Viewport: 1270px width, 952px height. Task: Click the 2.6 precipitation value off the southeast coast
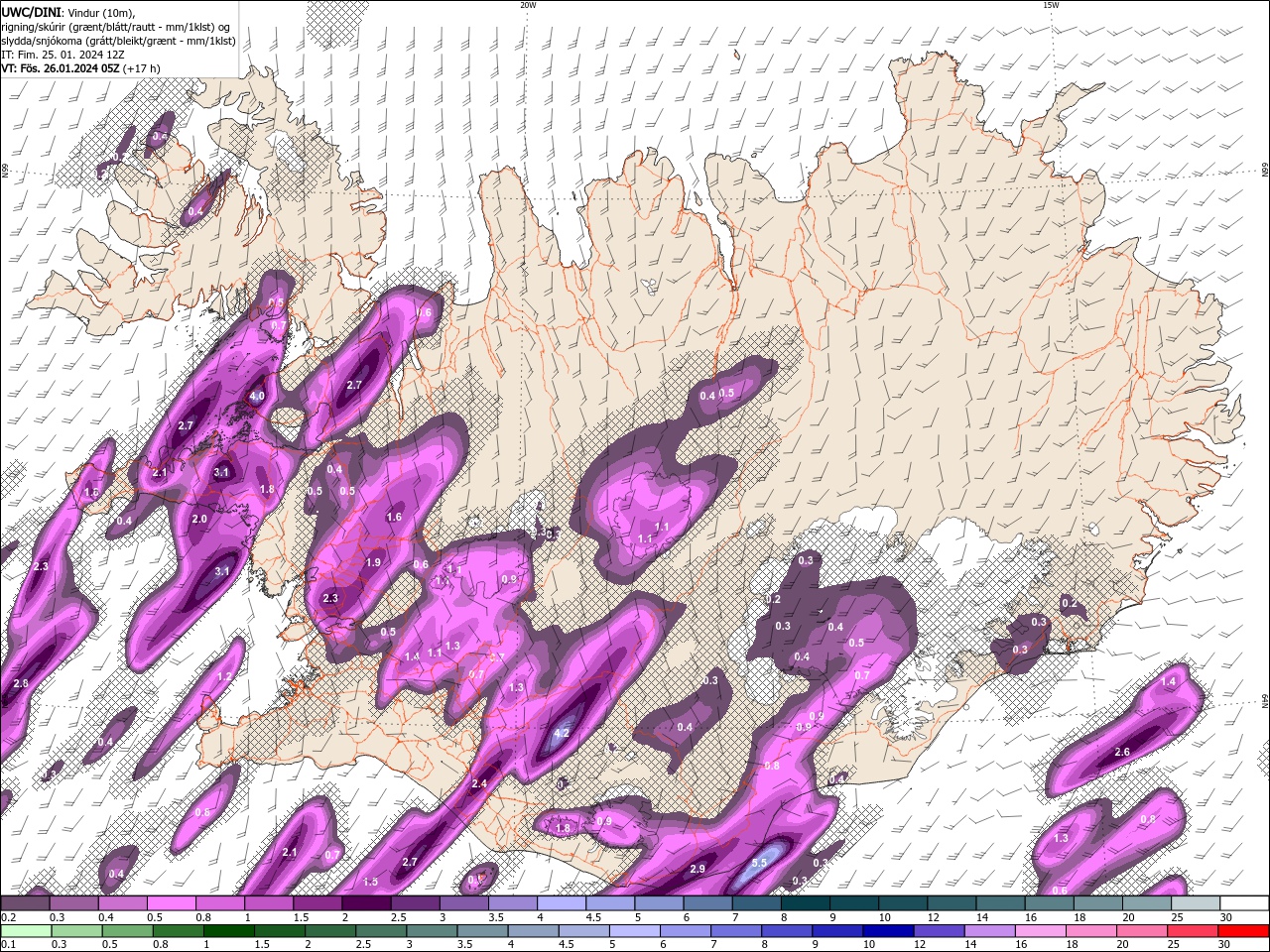pyautogui.click(x=1122, y=752)
